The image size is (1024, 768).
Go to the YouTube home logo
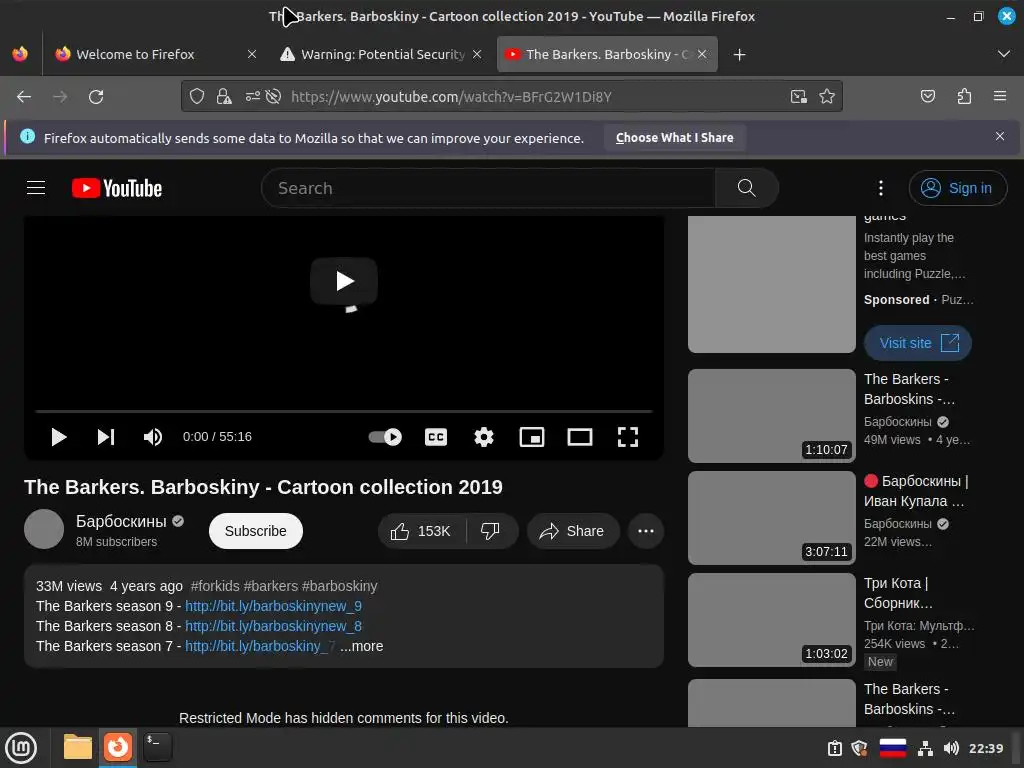click(117, 188)
